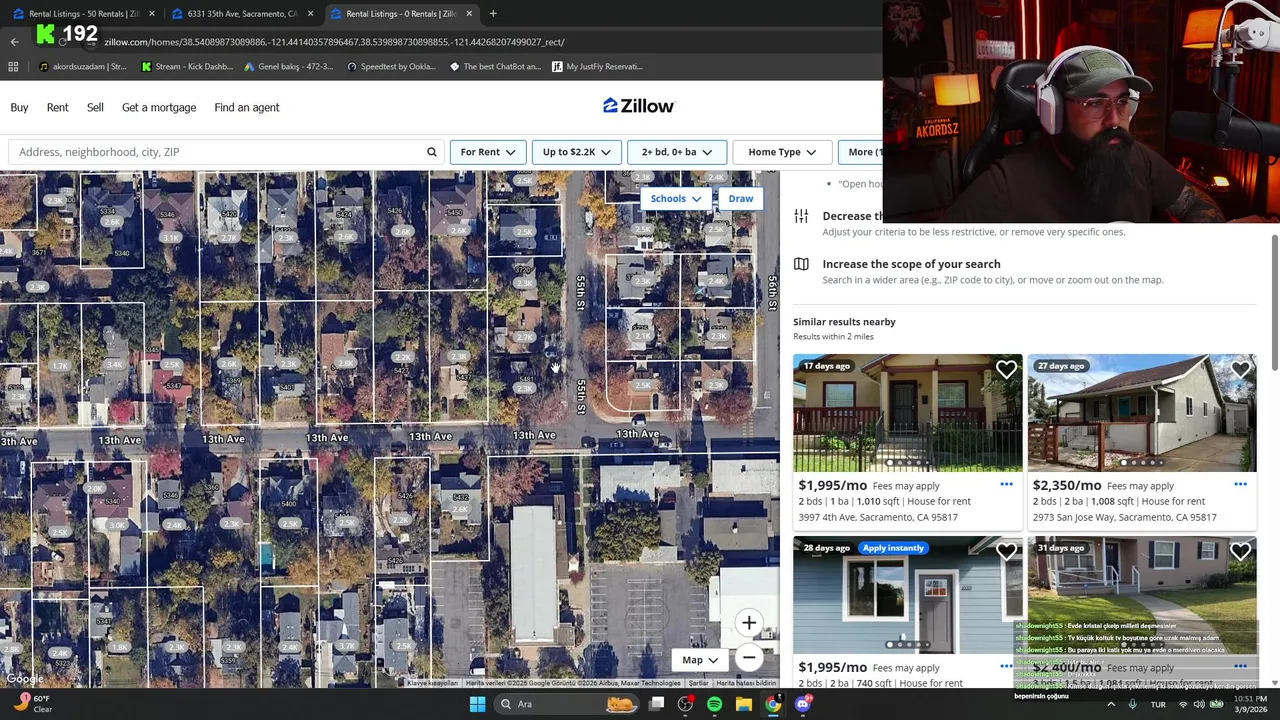1280x720 pixels.
Task: Open Spotify from the taskbar
Action: point(714,704)
